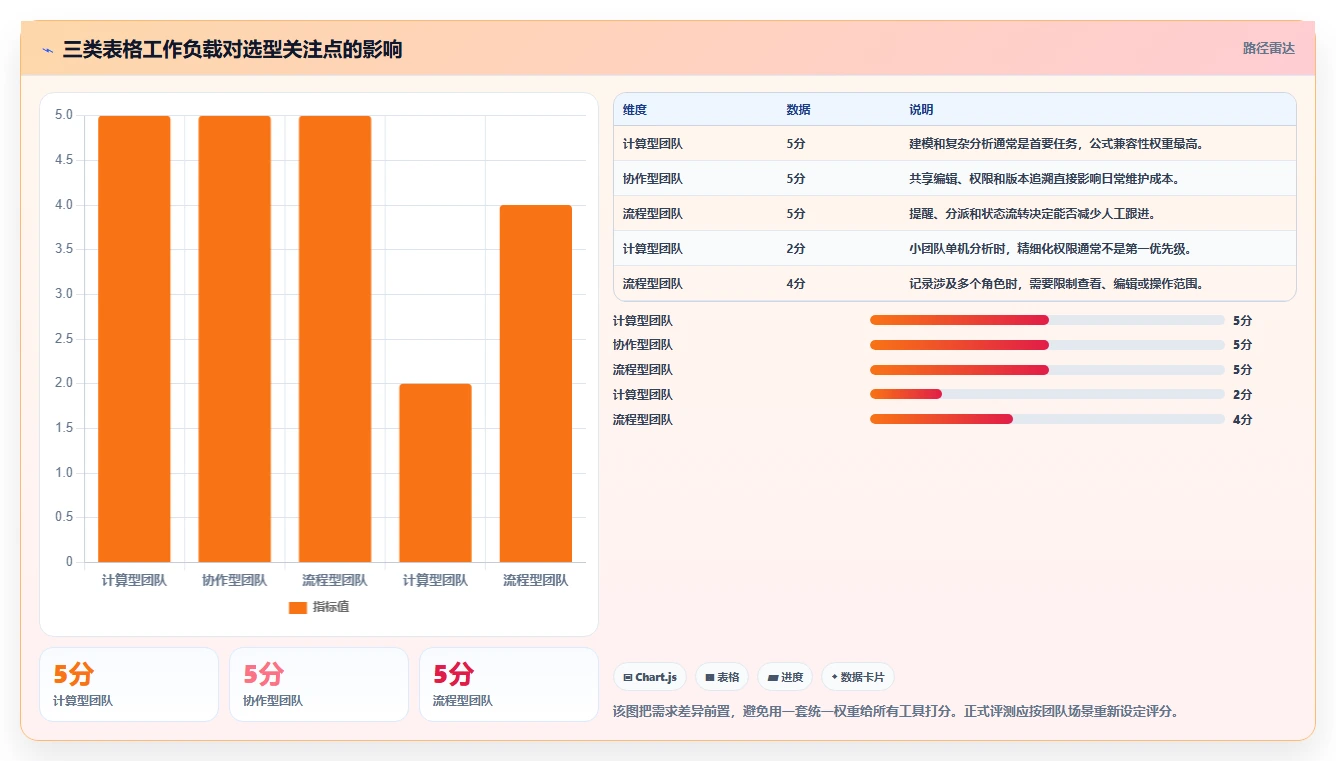
Task: Click the 协作型团队 label in the progress list
Action: [643, 345]
